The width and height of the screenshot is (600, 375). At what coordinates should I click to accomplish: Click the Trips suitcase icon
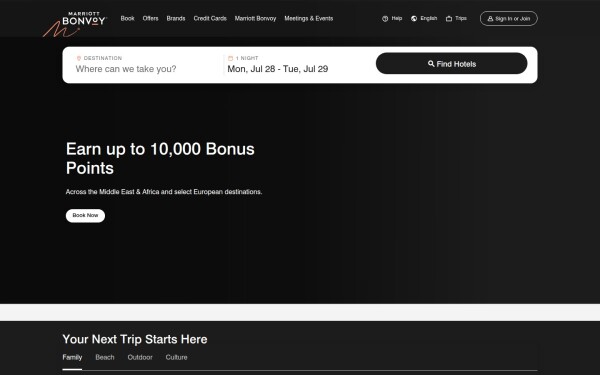pyautogui.click(x=449, y=18)
